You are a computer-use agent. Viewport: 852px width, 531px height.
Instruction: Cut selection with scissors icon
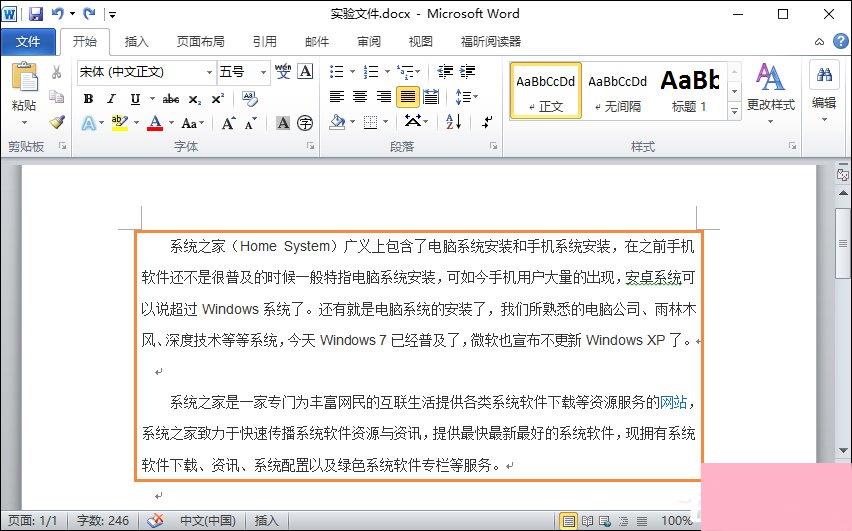click(57, 72)
